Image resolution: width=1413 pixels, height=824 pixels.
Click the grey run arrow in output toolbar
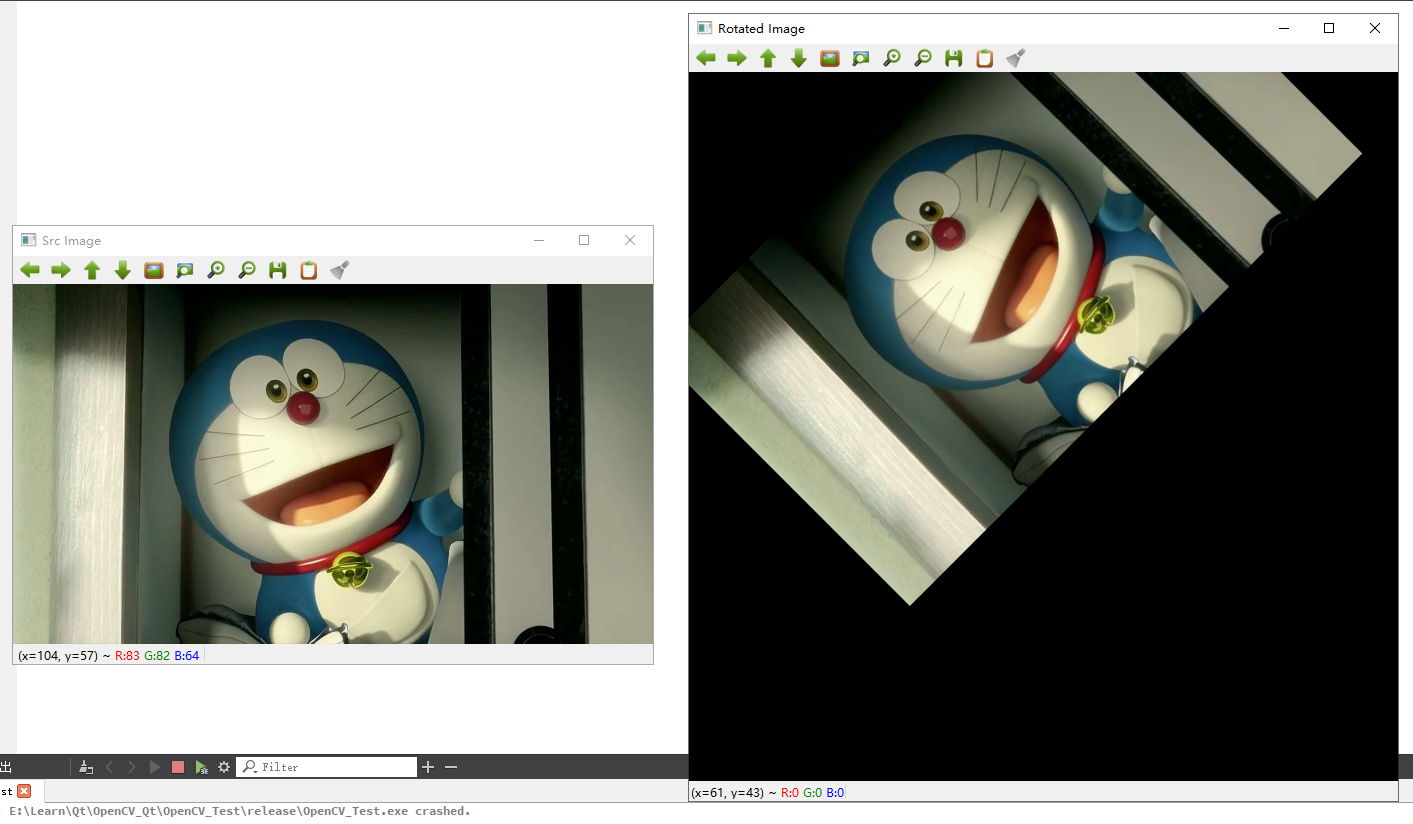click(x=155, y=767)
